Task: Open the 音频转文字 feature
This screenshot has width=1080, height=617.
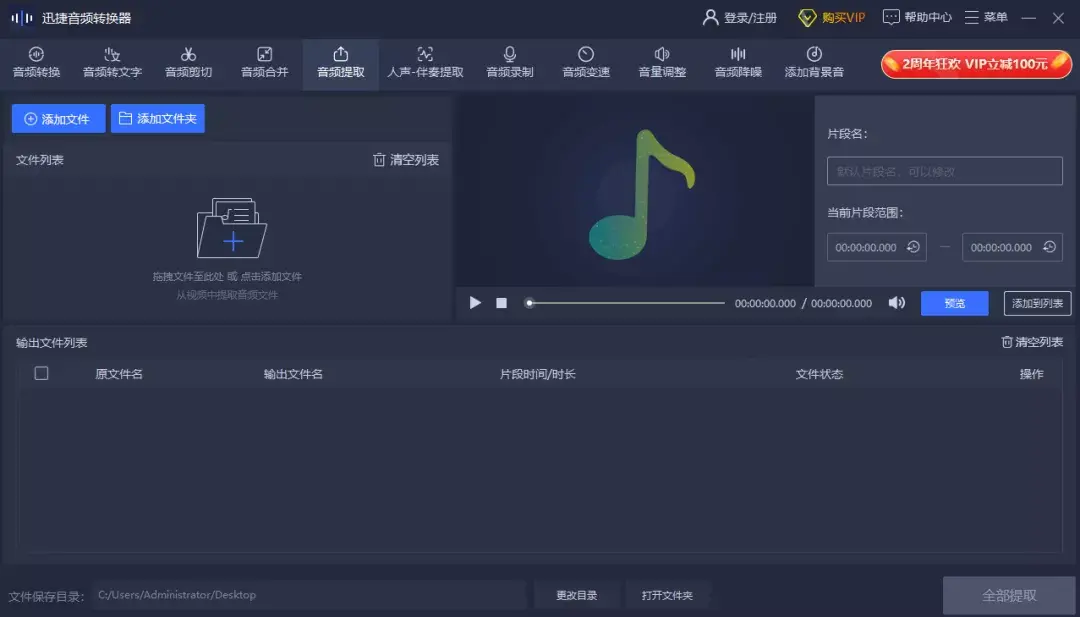Action: click(x=112, y=63)
